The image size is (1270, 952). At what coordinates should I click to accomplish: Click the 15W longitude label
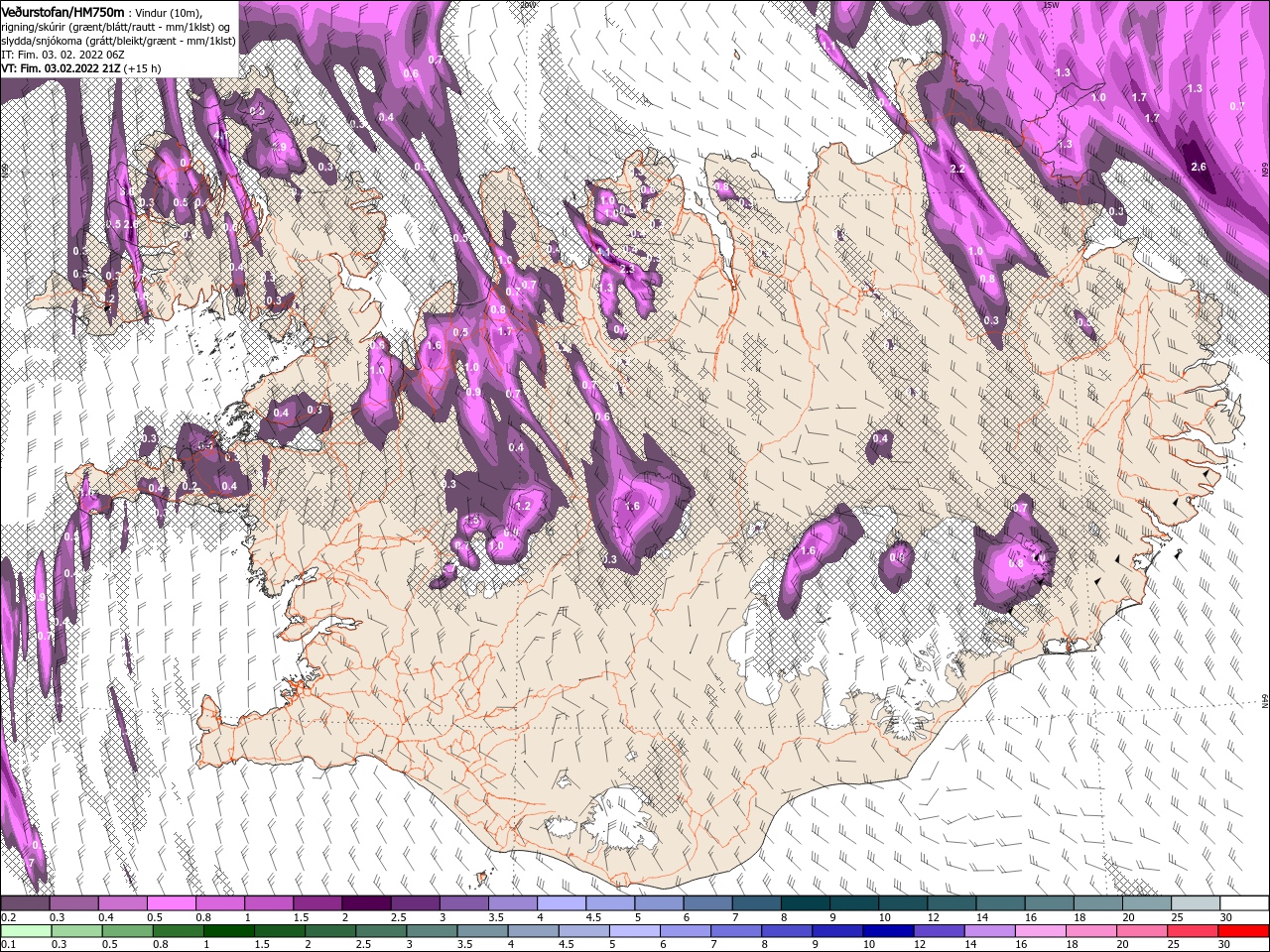[1051, 4]
